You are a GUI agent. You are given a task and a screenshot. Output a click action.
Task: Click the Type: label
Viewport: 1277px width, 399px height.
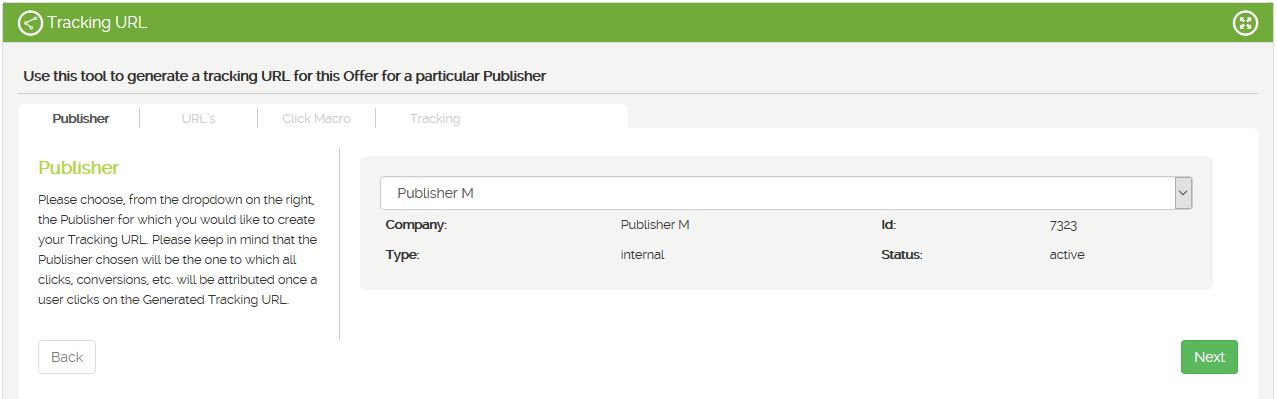[402, 255]
